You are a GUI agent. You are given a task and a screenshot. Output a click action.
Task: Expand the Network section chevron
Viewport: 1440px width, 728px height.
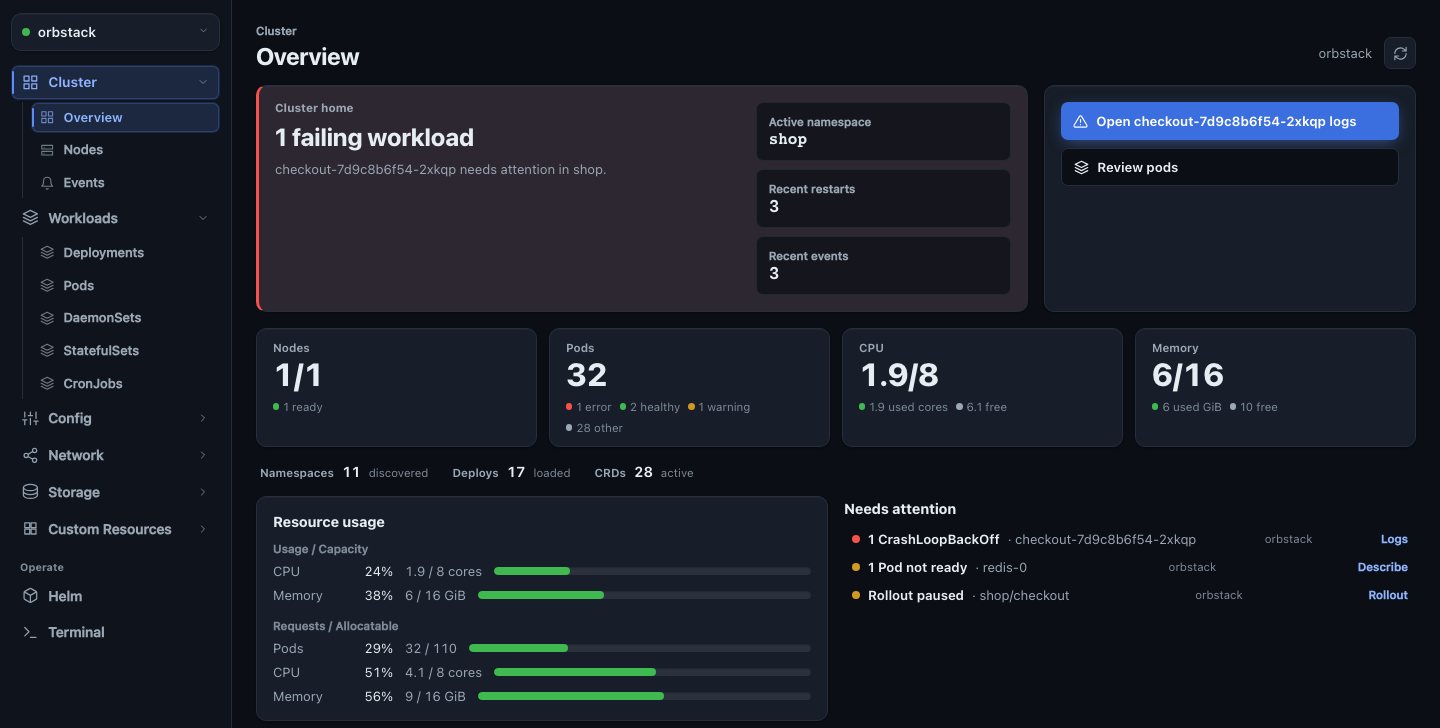point(203,455)
